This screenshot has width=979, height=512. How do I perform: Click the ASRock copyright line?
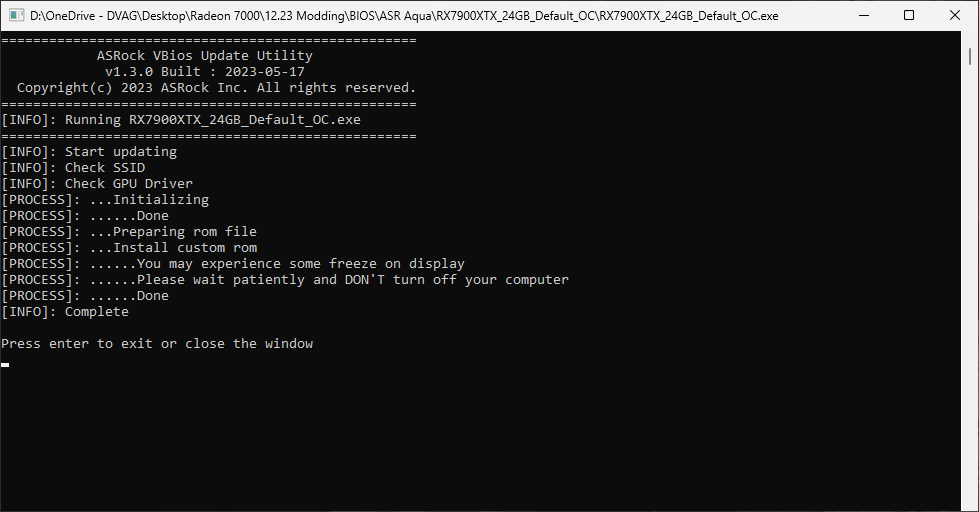[x=216, y=88]
